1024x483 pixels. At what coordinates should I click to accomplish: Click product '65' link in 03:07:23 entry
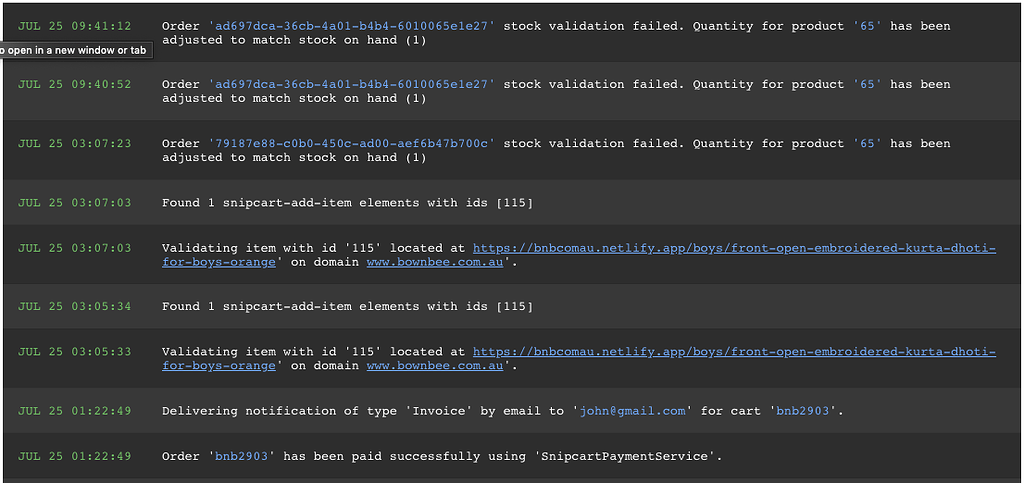(867, 144)
